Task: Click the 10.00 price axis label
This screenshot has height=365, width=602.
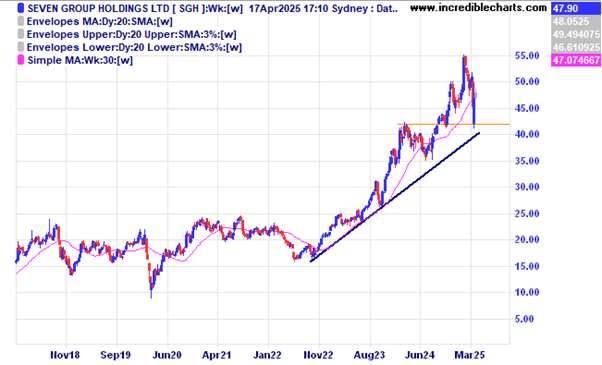Action: [x=527, y=292]
